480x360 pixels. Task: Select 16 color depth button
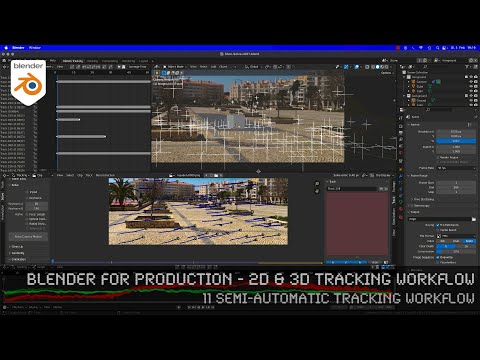click(x=466, y=246)
